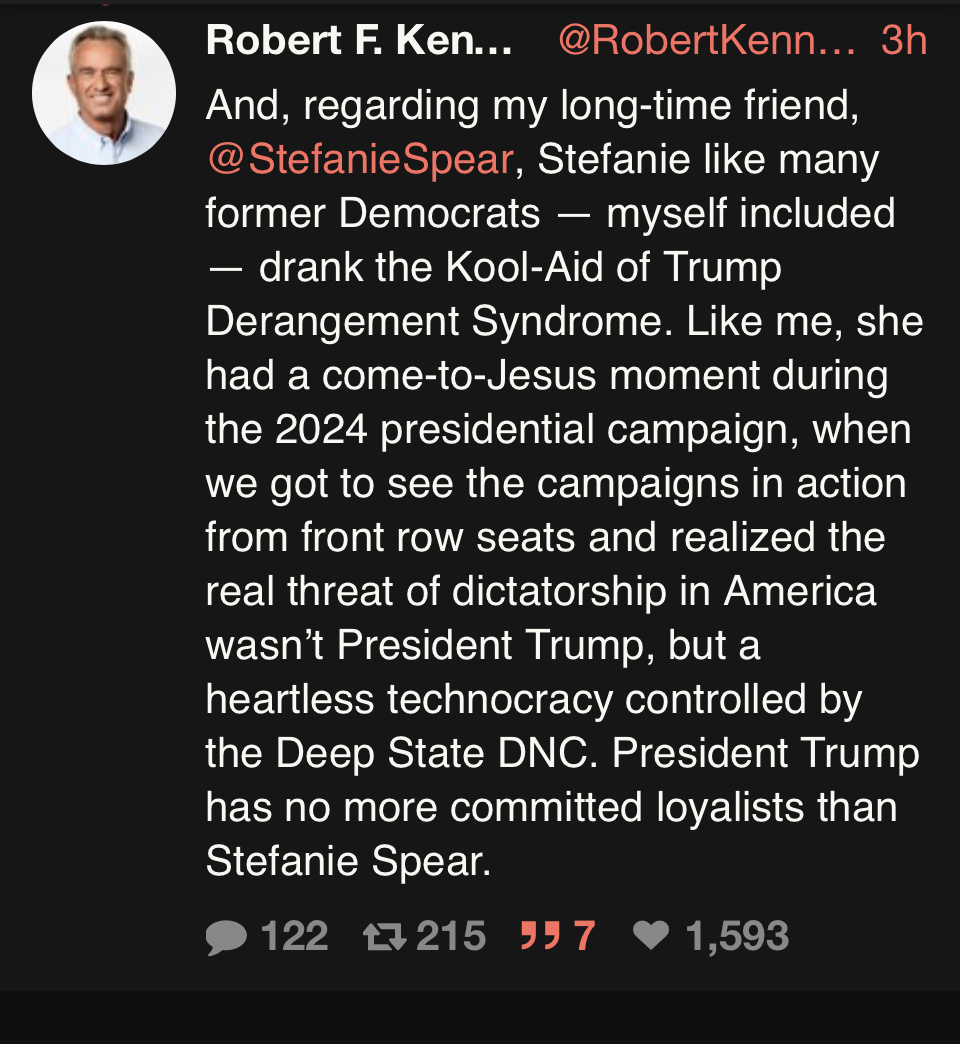Click the 7 quotes count

(584, 937)
